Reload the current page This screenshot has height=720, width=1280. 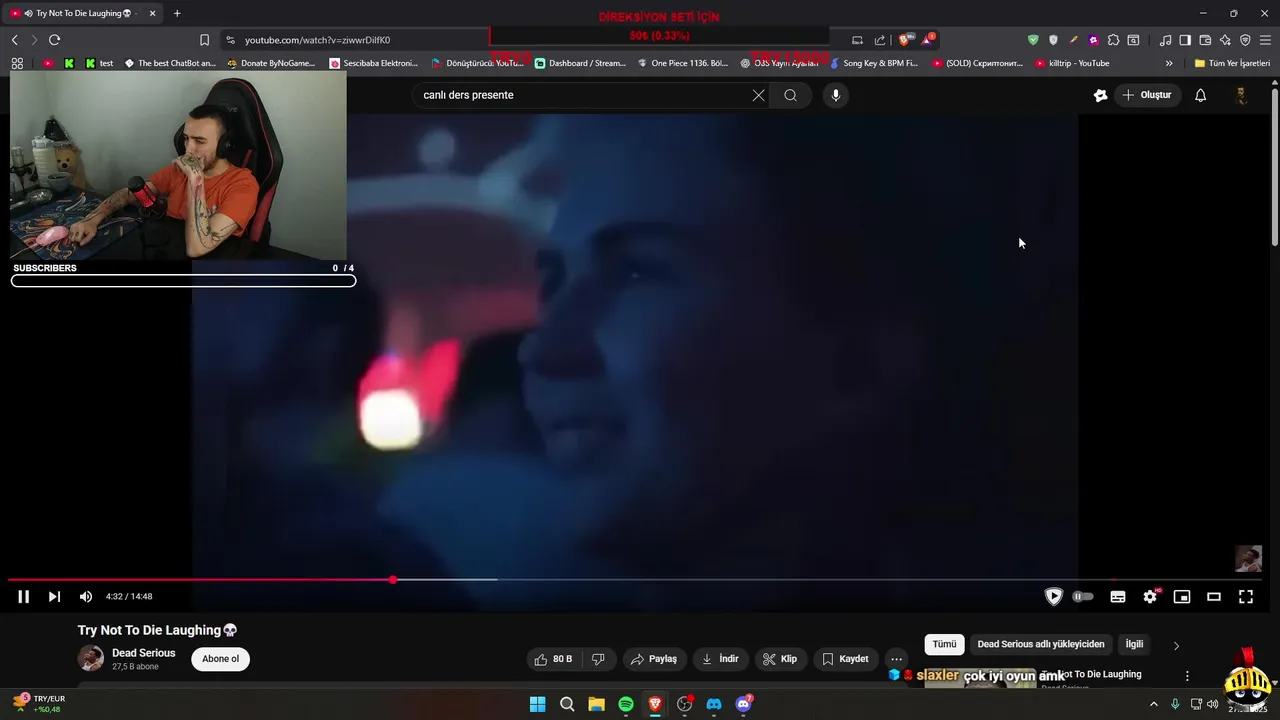(54, 40)
